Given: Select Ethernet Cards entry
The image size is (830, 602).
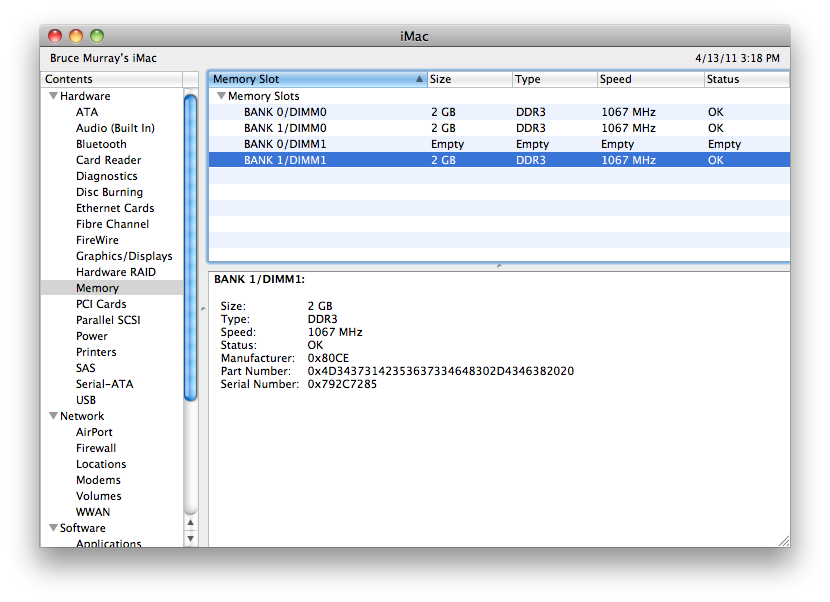Looking at the screenshot, I should (x=115, y=208).
